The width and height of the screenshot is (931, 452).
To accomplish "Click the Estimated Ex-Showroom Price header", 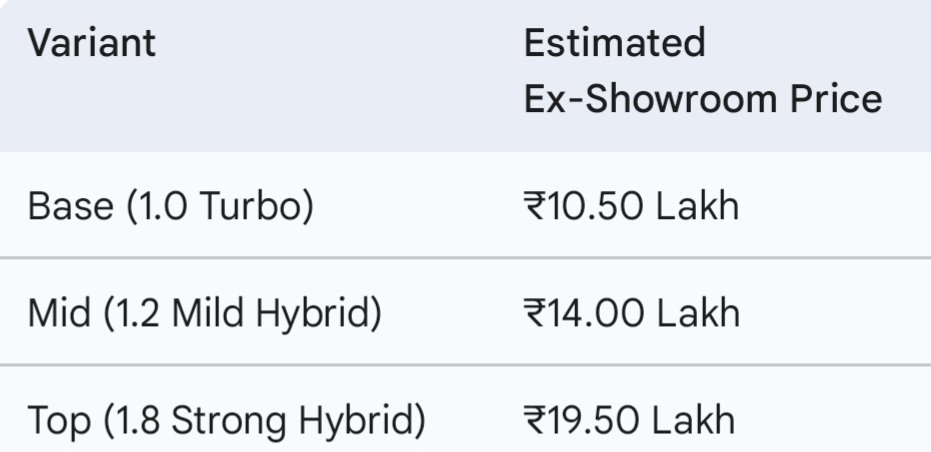I will [x=703, y=71].
